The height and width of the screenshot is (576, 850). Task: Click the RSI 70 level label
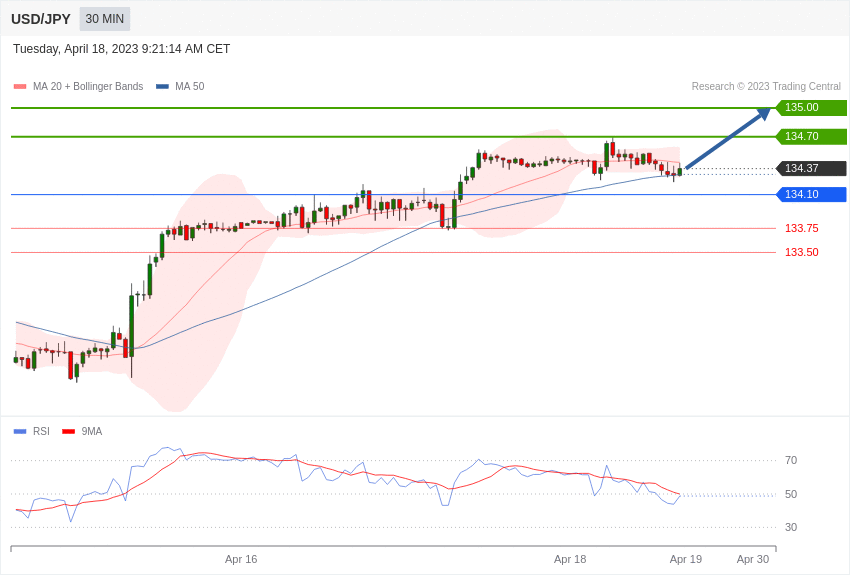(x=791, y=461)
